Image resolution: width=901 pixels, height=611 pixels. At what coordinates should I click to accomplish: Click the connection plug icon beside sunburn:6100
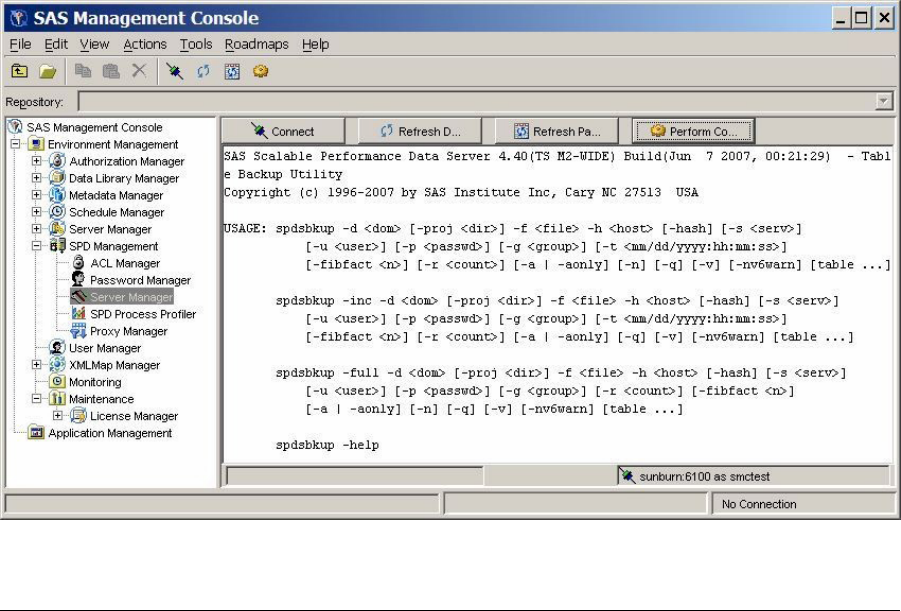pyautogui.click(x=627, y=476)
